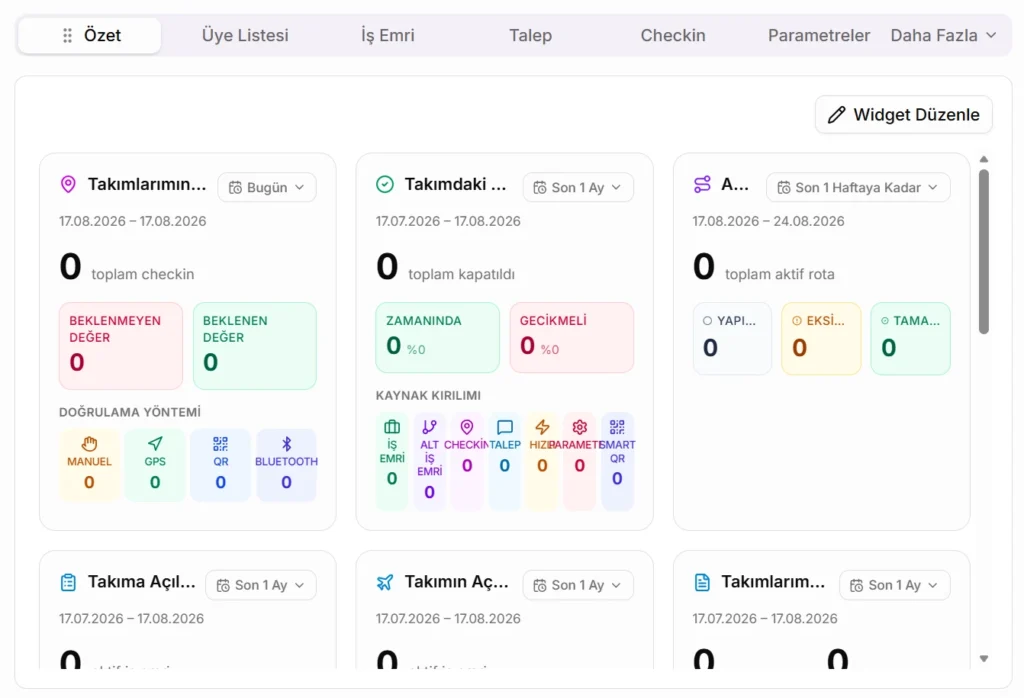Click the date range 17.08.2026 – 24.08.2026
Image resolution: width=1024 pixels, height=698 pixels.
(x=768, y=221)
